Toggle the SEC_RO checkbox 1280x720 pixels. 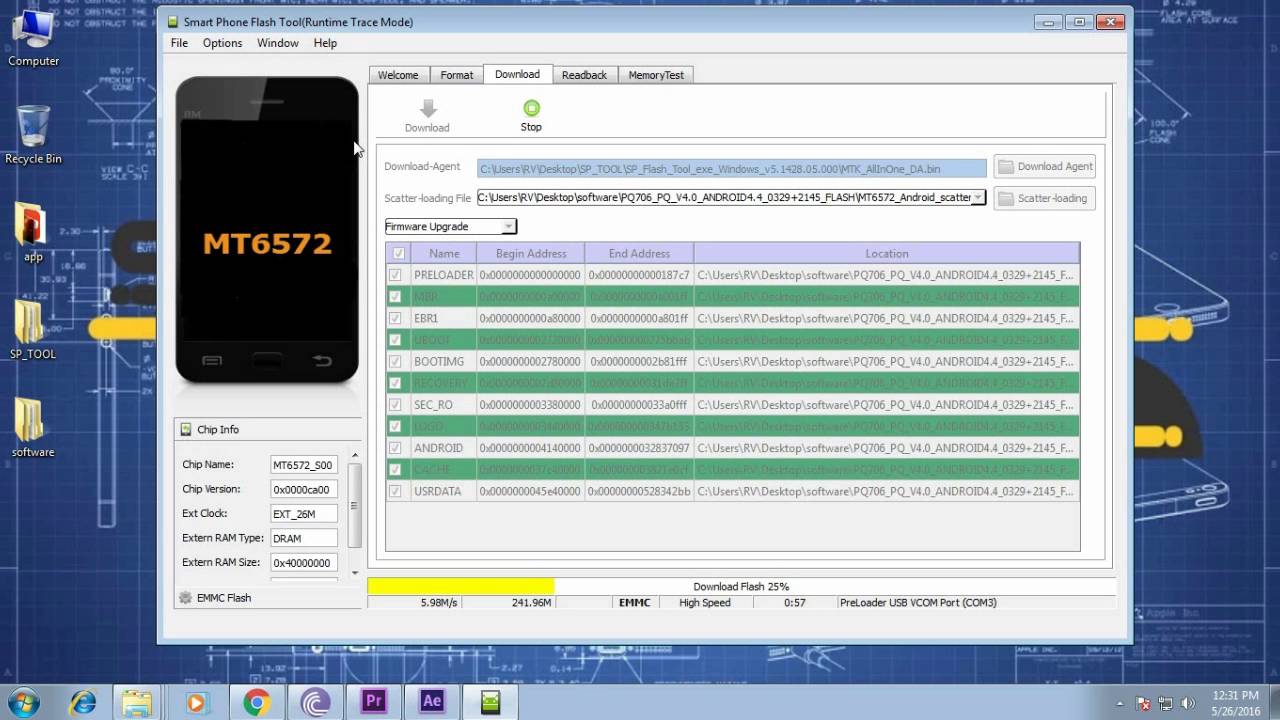[396, 405]
